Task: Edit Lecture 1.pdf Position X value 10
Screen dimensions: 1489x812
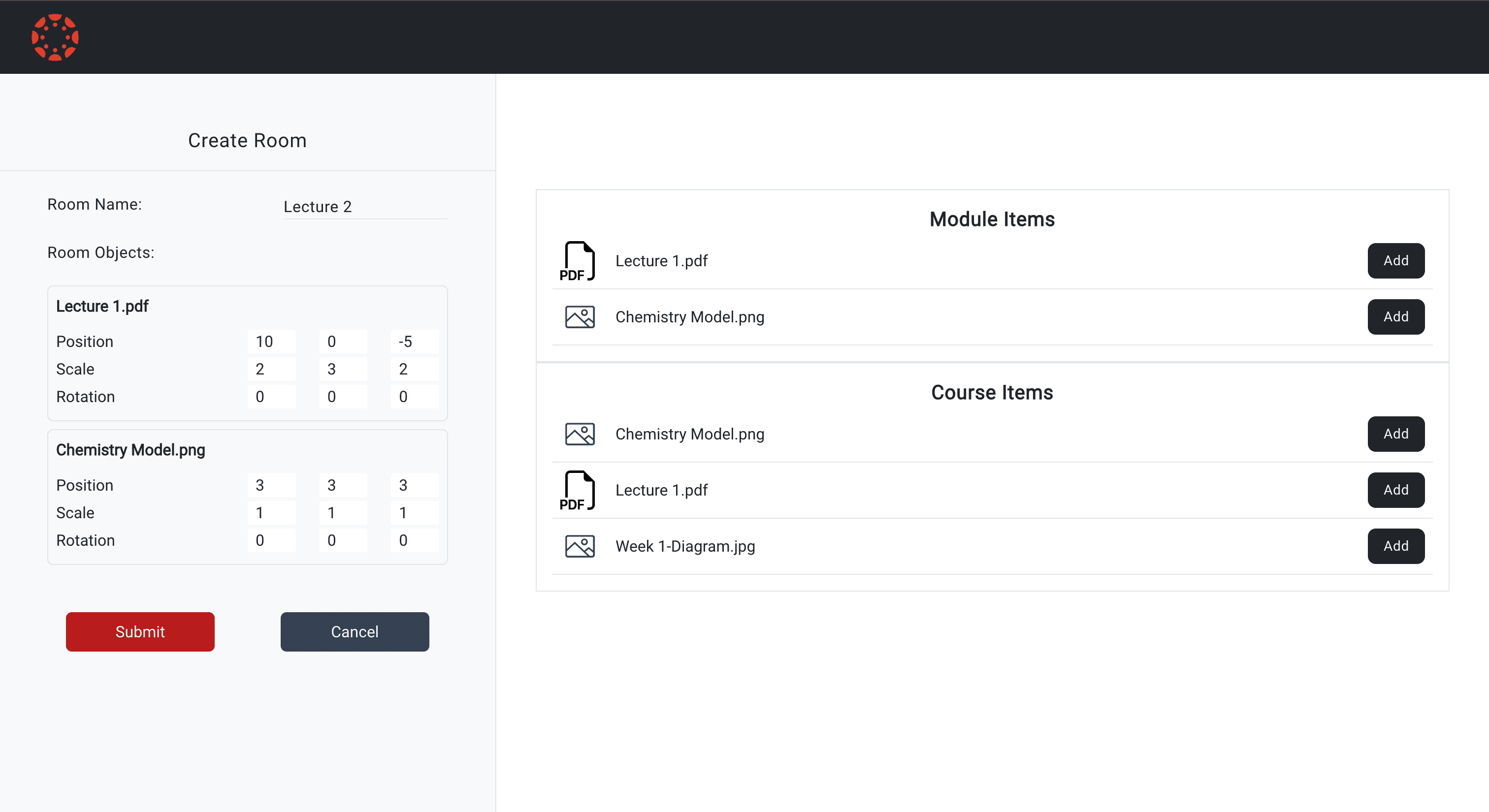Action: (272, 342)
